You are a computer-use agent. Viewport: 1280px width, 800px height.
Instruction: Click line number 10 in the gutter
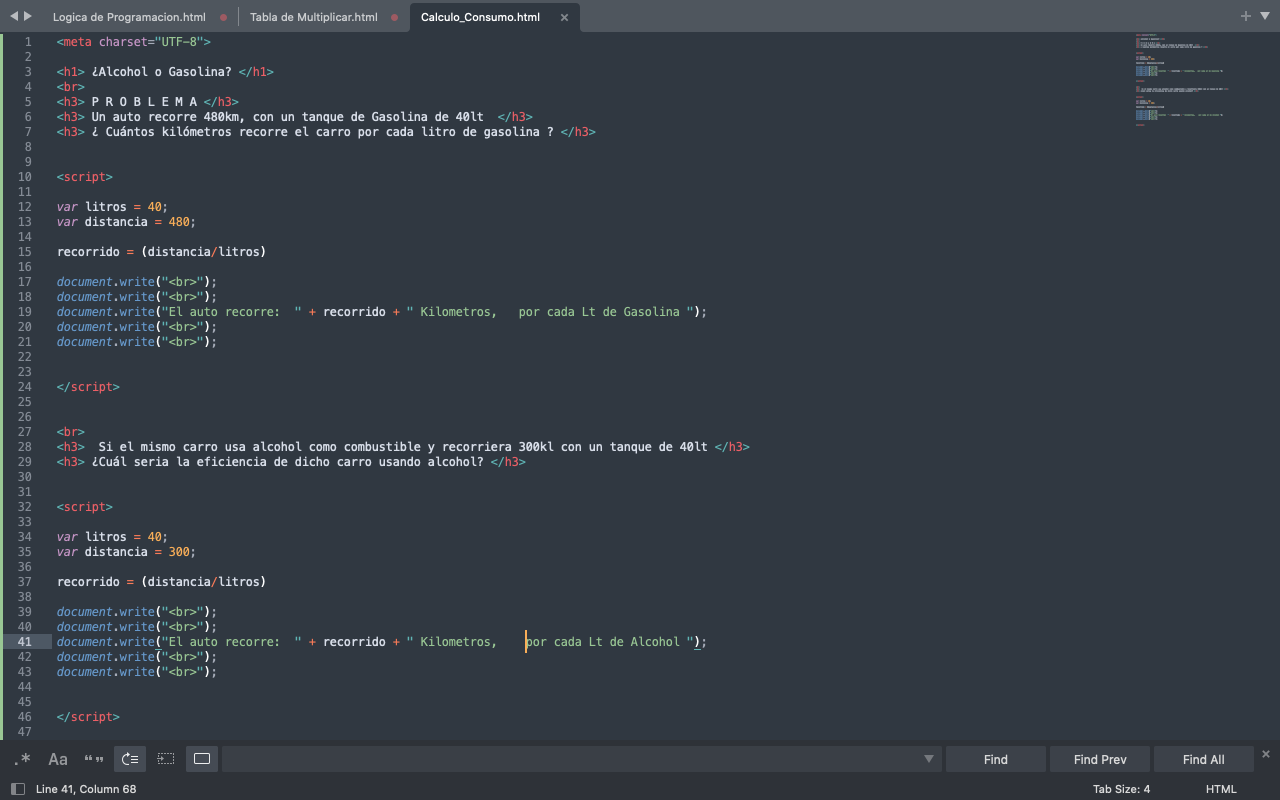click(x=24, y=177)
